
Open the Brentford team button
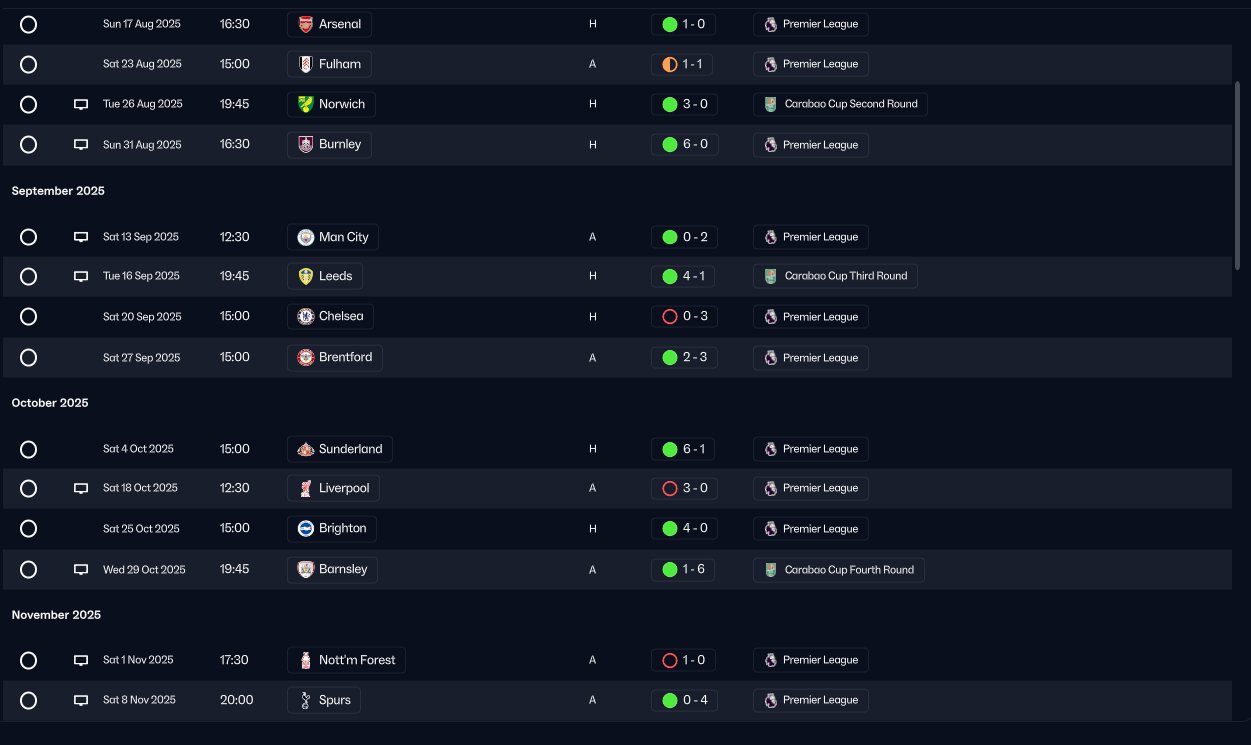[x=335, y=357]
